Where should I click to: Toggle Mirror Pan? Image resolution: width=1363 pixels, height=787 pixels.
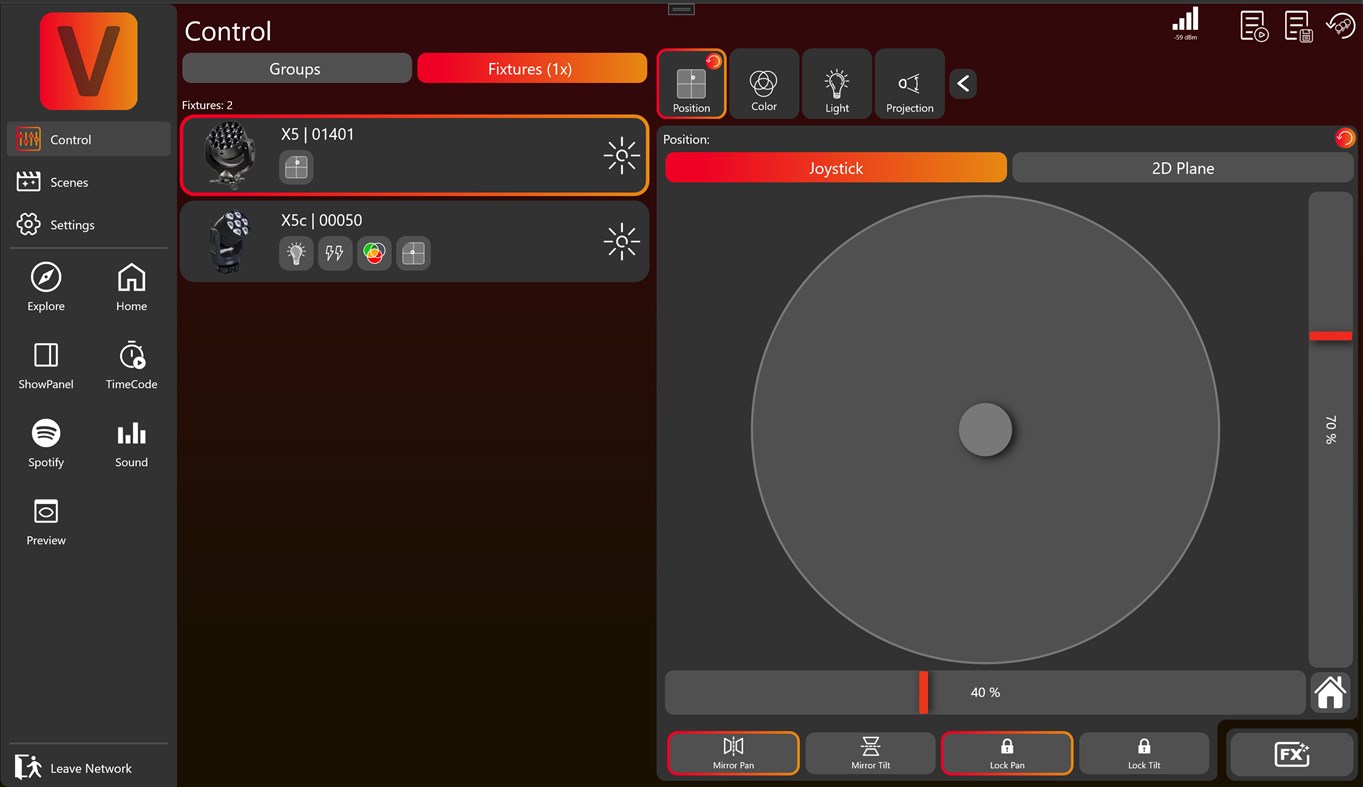(733, 753)
